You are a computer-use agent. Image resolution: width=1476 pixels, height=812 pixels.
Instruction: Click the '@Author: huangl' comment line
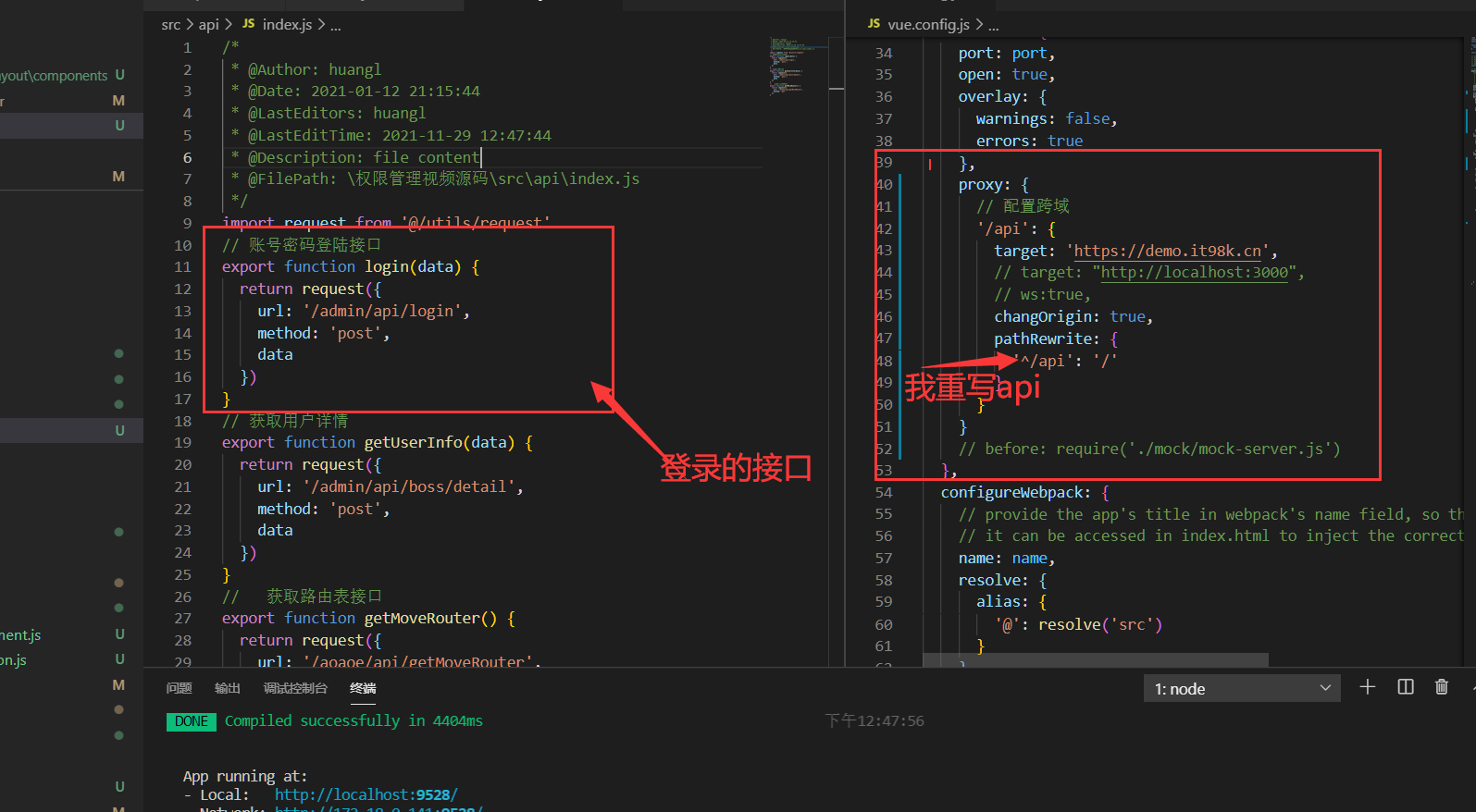(x=305, y=69)
